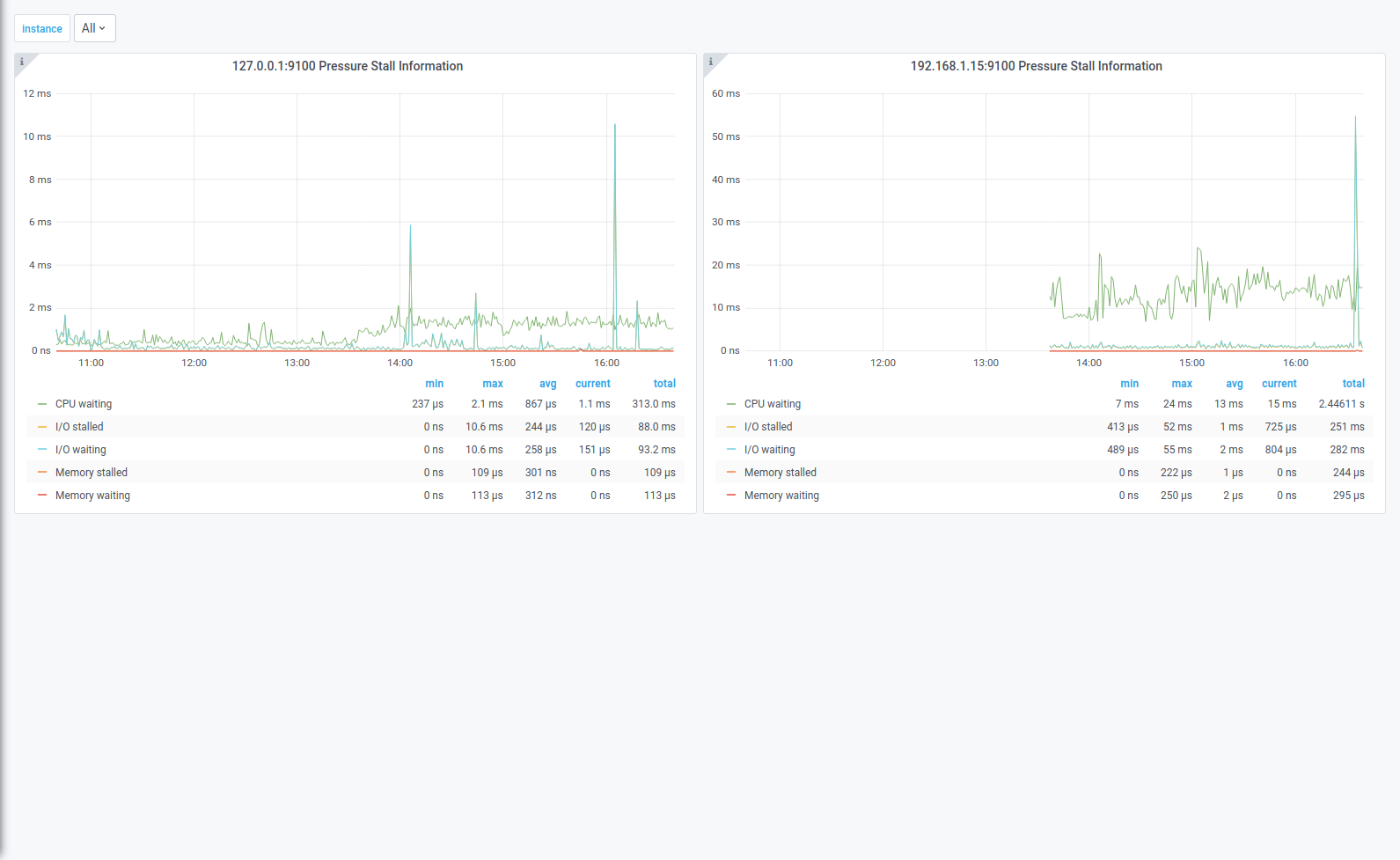The width and height of the screenshot is (1400, 860).
Task: Click yellow I/O stalled color swatch in right legend
Action: pyautogui.click(x=731, y=427)
